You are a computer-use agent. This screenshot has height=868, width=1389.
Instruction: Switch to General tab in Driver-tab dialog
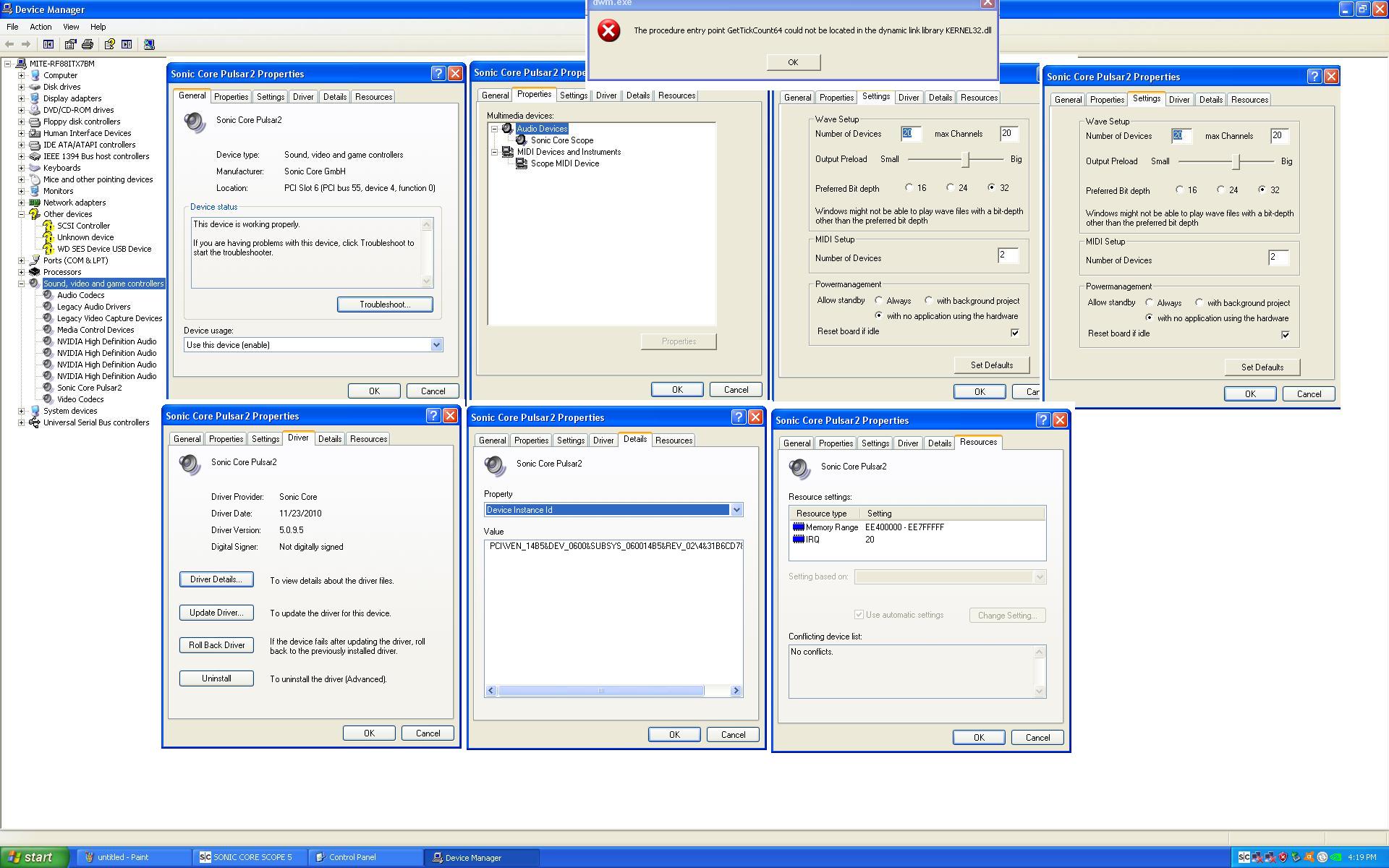(x=187, y=439)
